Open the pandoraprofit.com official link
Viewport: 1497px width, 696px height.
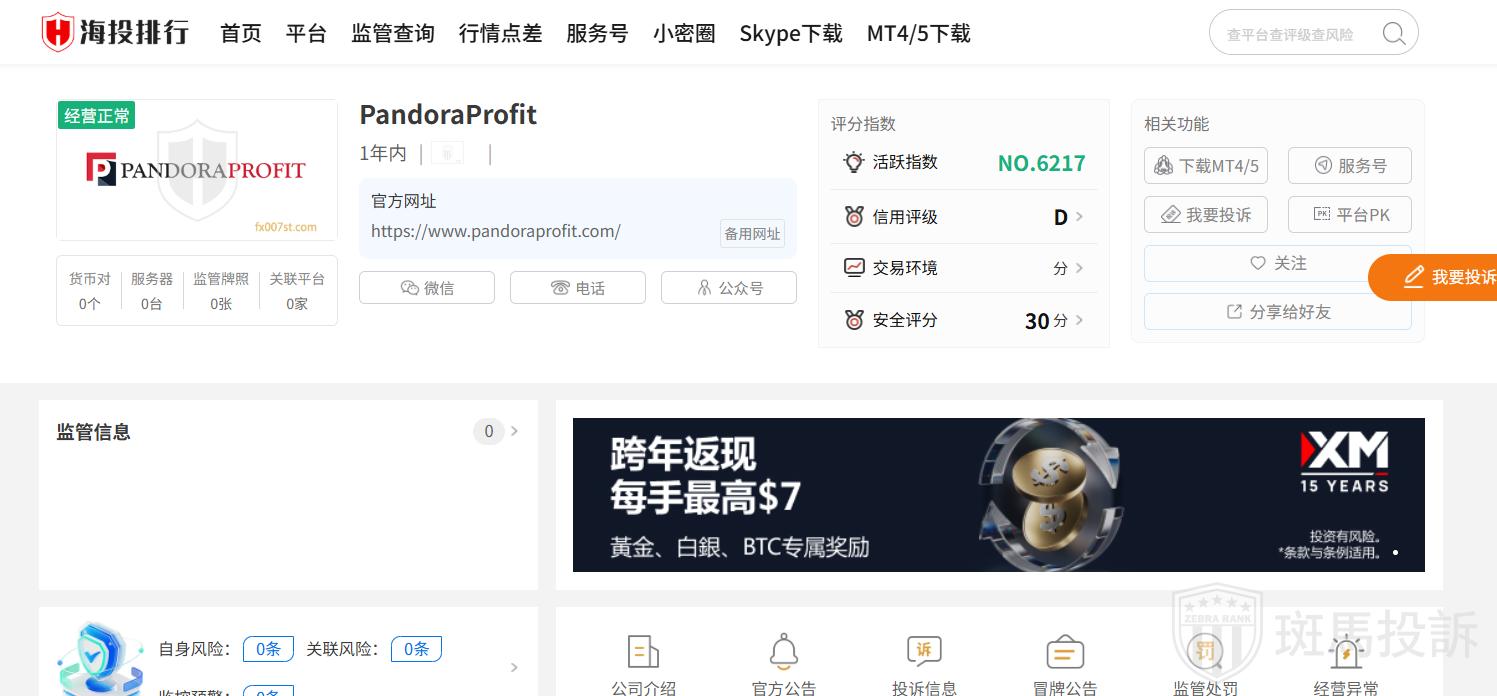click(496, 231)
